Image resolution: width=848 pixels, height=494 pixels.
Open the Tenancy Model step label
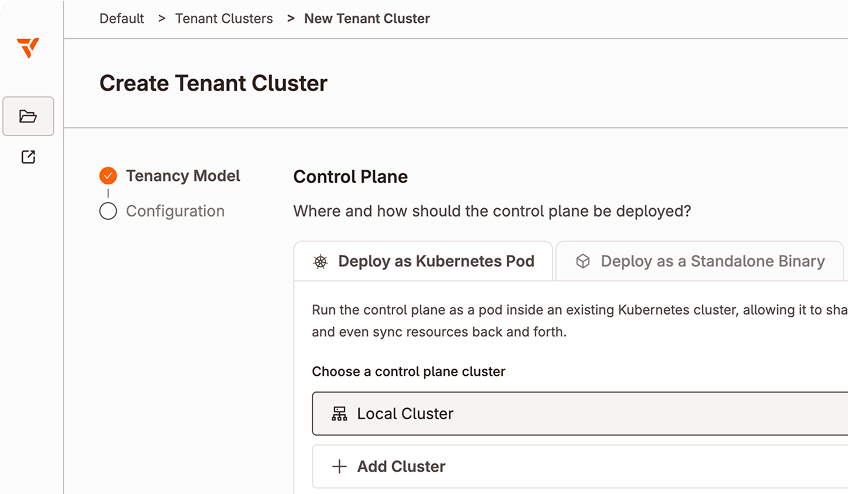click(x=183, y=176)
